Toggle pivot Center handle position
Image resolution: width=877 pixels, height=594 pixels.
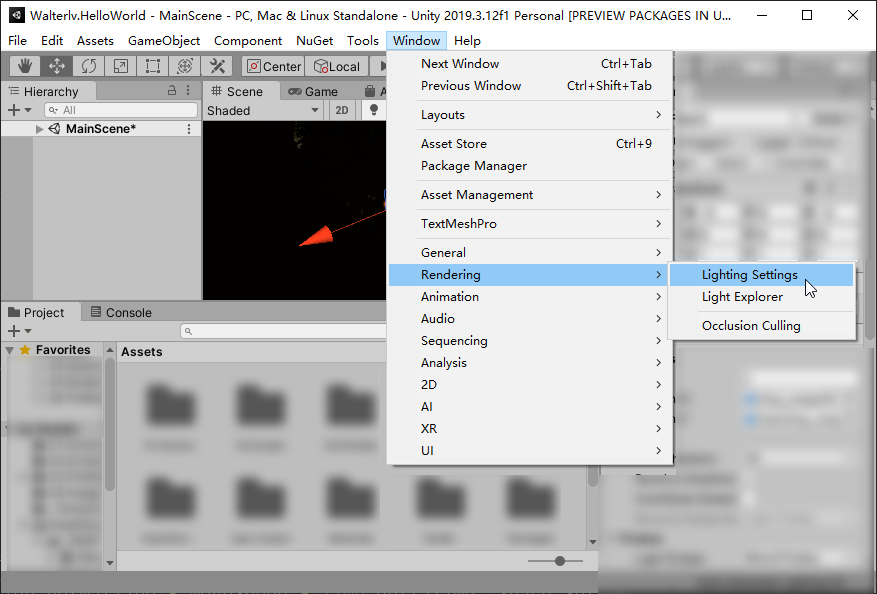274,67
